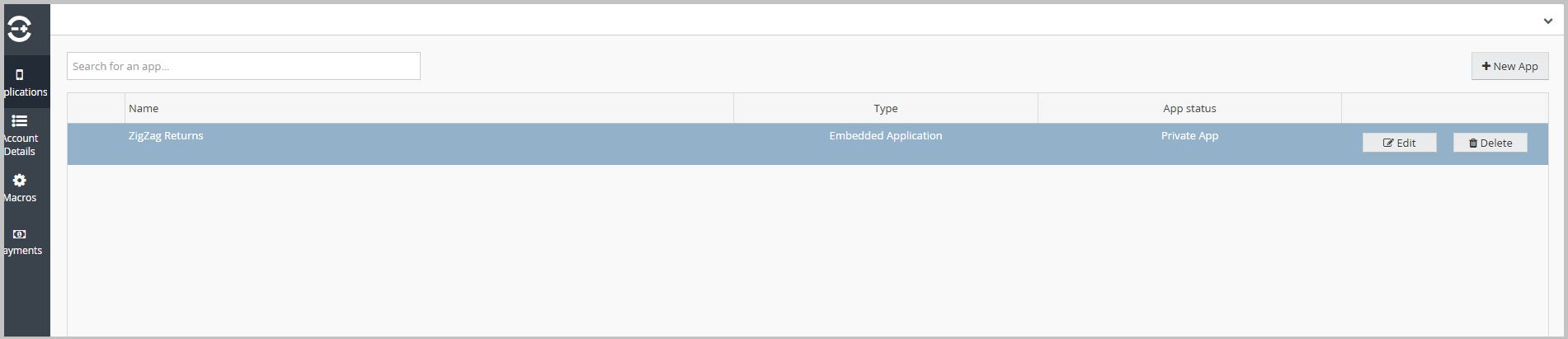Screen dimensions: 1568x339
Task: Sort by the App status column header
Action: click(1189, 108)
